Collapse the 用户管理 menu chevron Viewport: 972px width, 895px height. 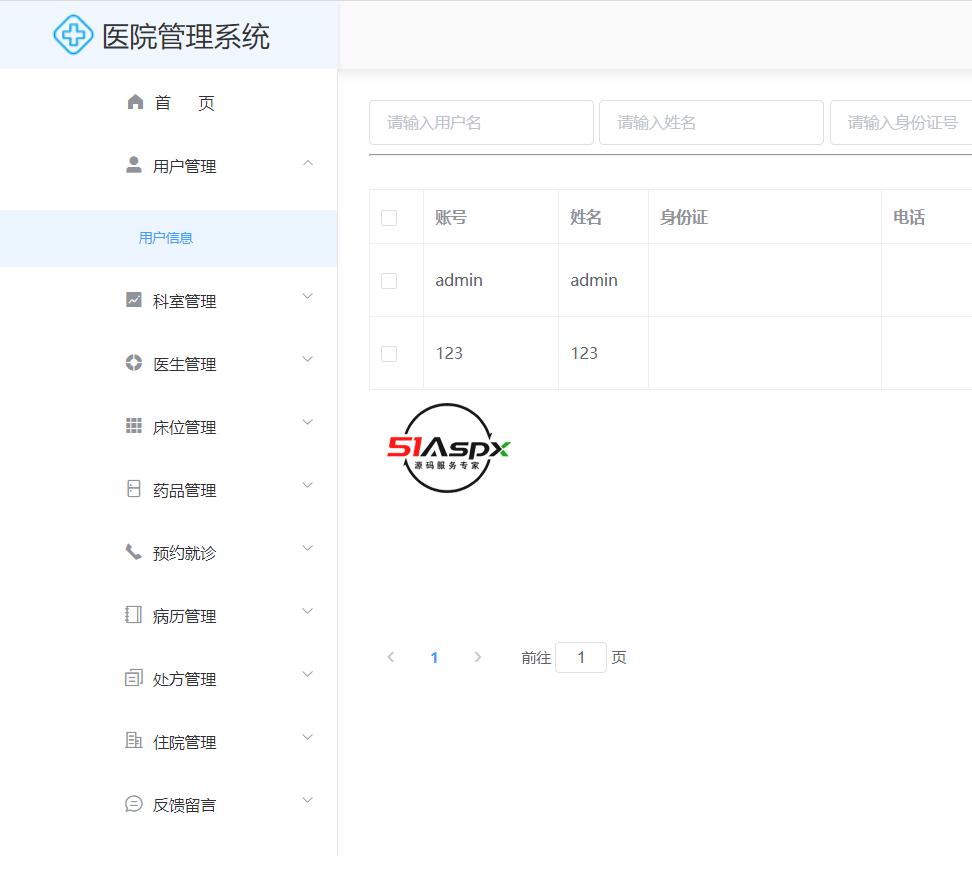[307, 164]
